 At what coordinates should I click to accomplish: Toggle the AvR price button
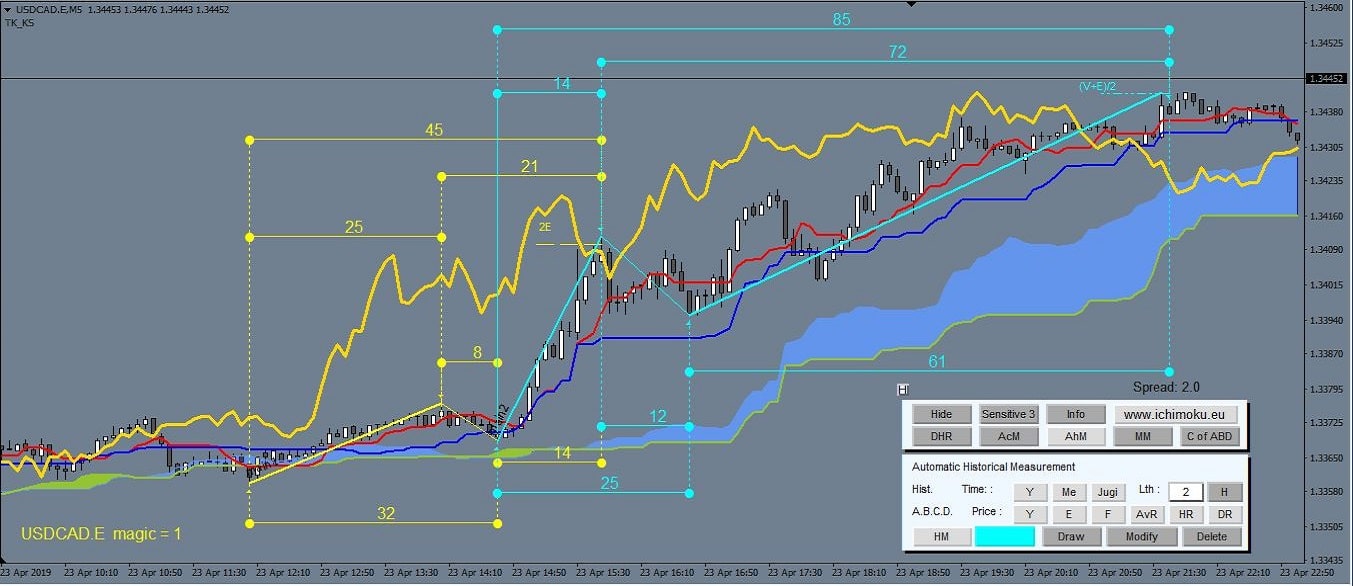1146,514
